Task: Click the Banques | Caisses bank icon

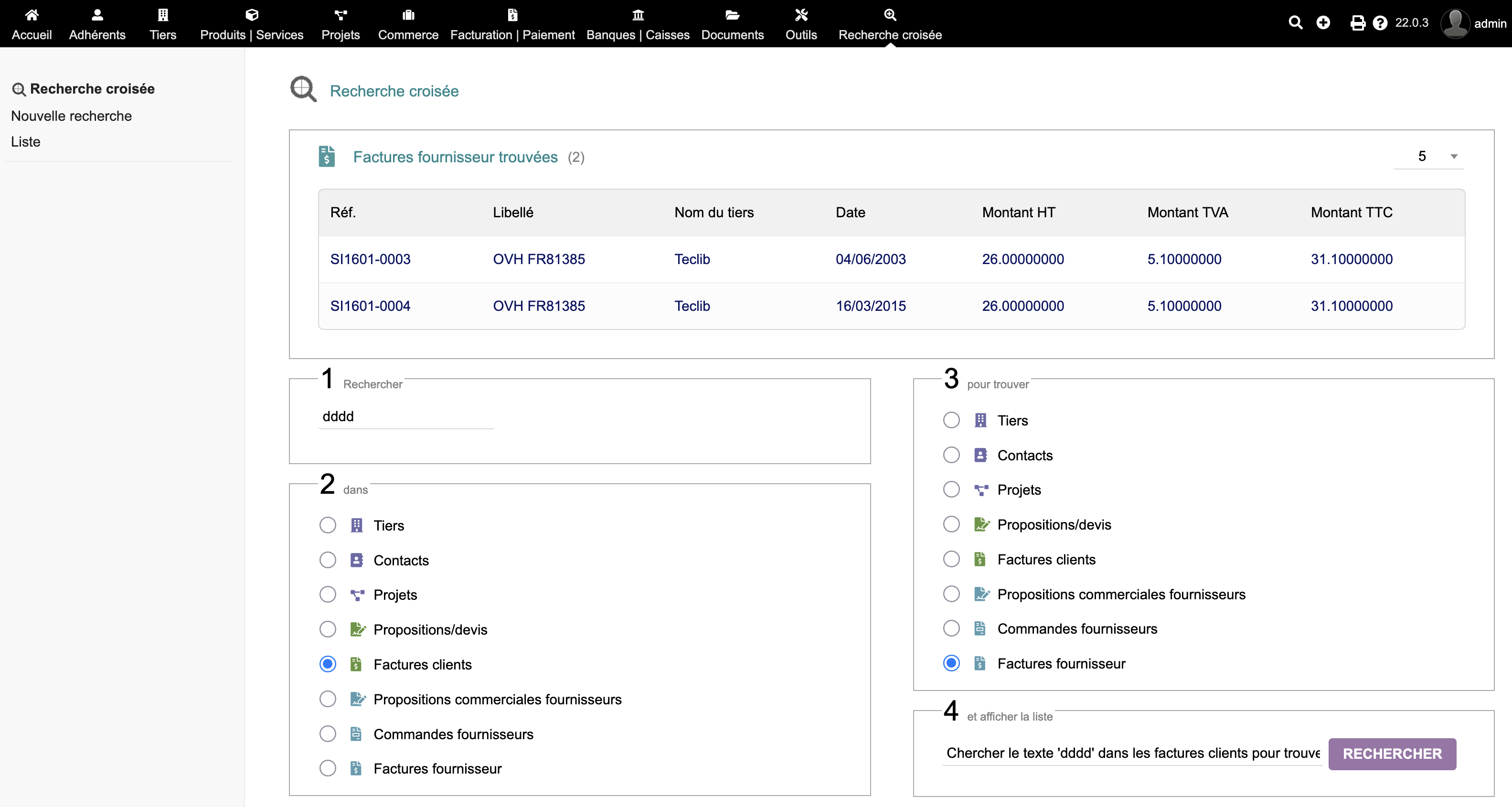Action: pos(638,15)
